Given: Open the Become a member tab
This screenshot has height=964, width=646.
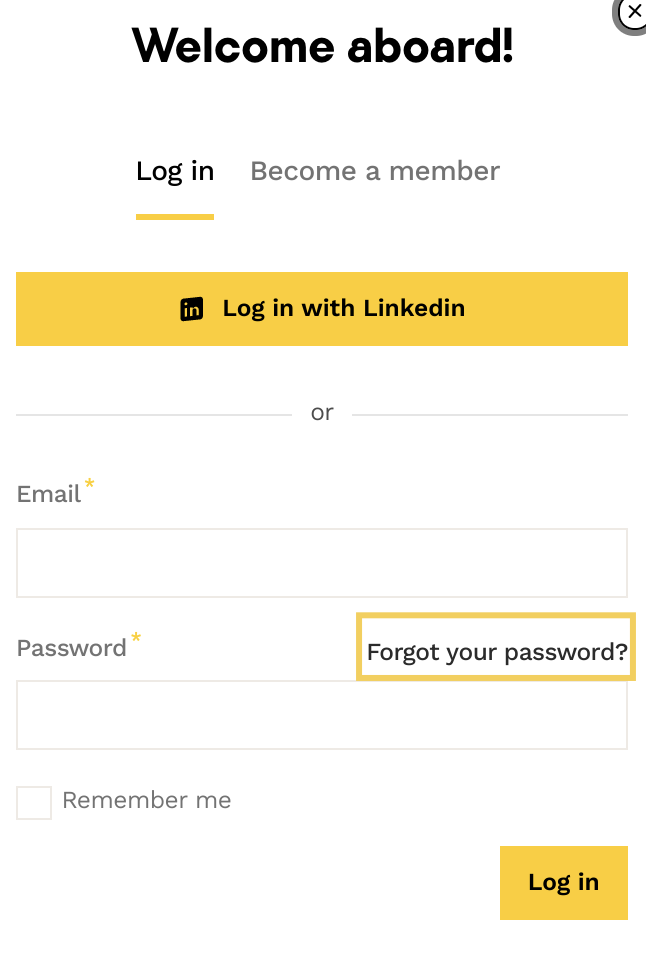Looking at the screenshot, I should point(375,172).
